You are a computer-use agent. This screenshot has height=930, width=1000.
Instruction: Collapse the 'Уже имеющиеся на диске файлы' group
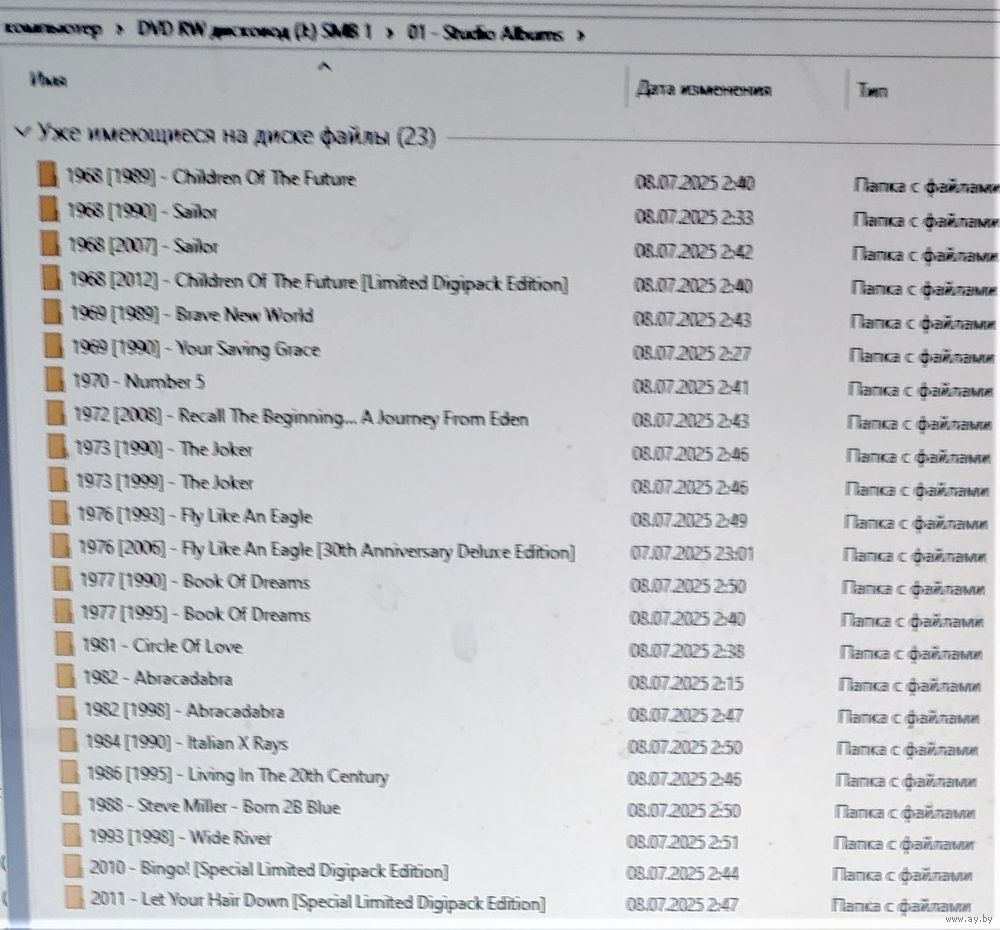click(x=23, y=132)
